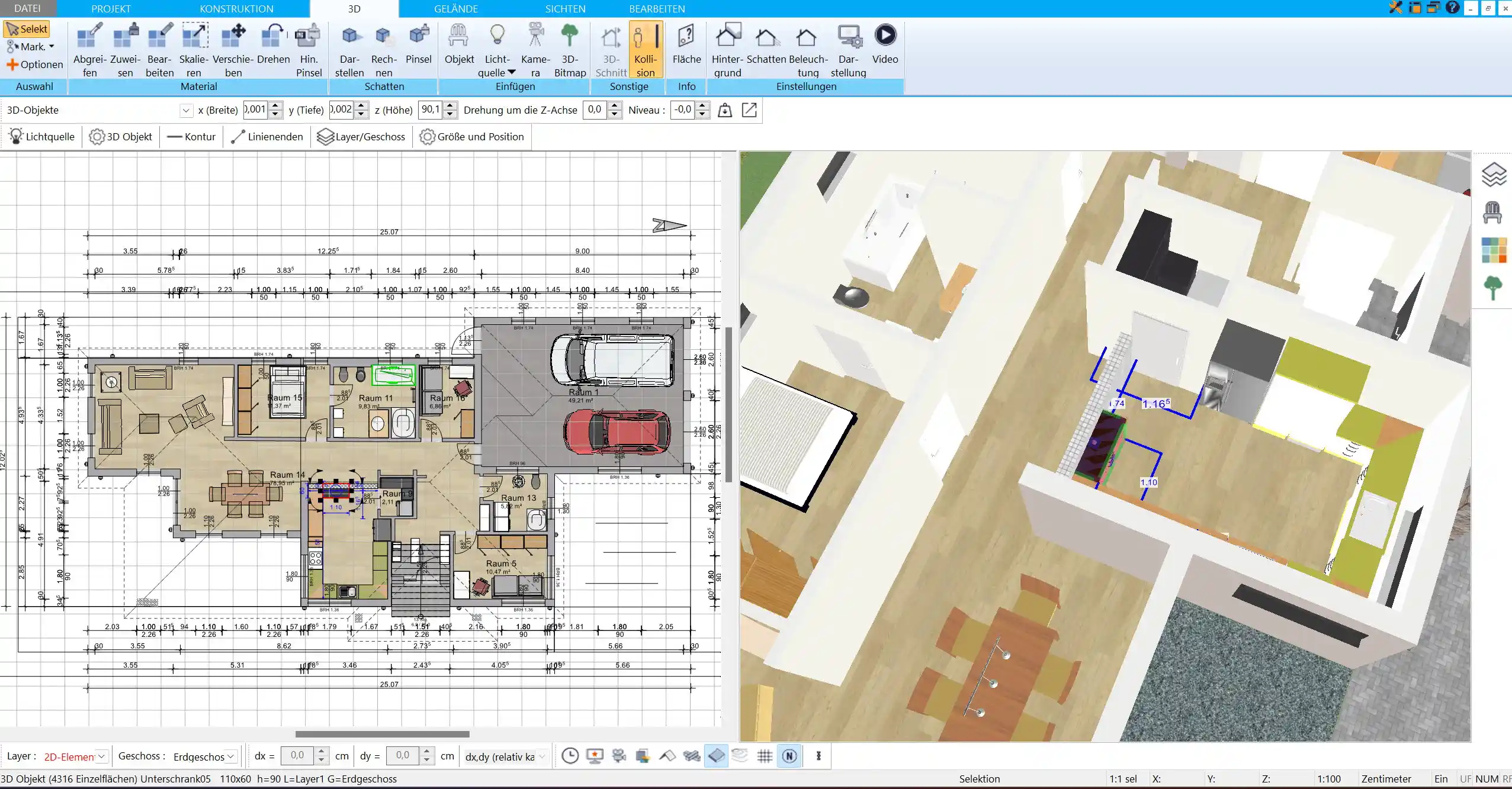Image resolution: width=1512 pixels, height=789 pixels.
Task: Switch to the KONSTRUKTION tab
Action: [236, 8]
